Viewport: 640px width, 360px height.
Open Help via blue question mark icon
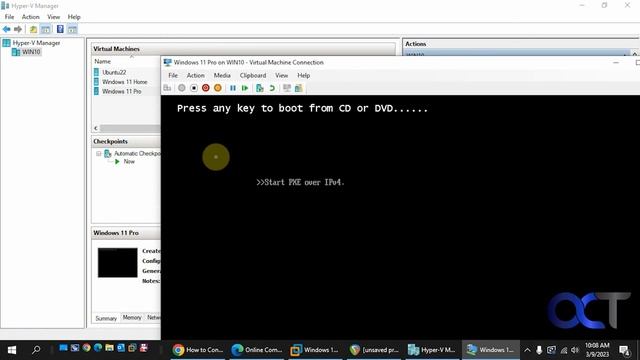tap(60, 29)
